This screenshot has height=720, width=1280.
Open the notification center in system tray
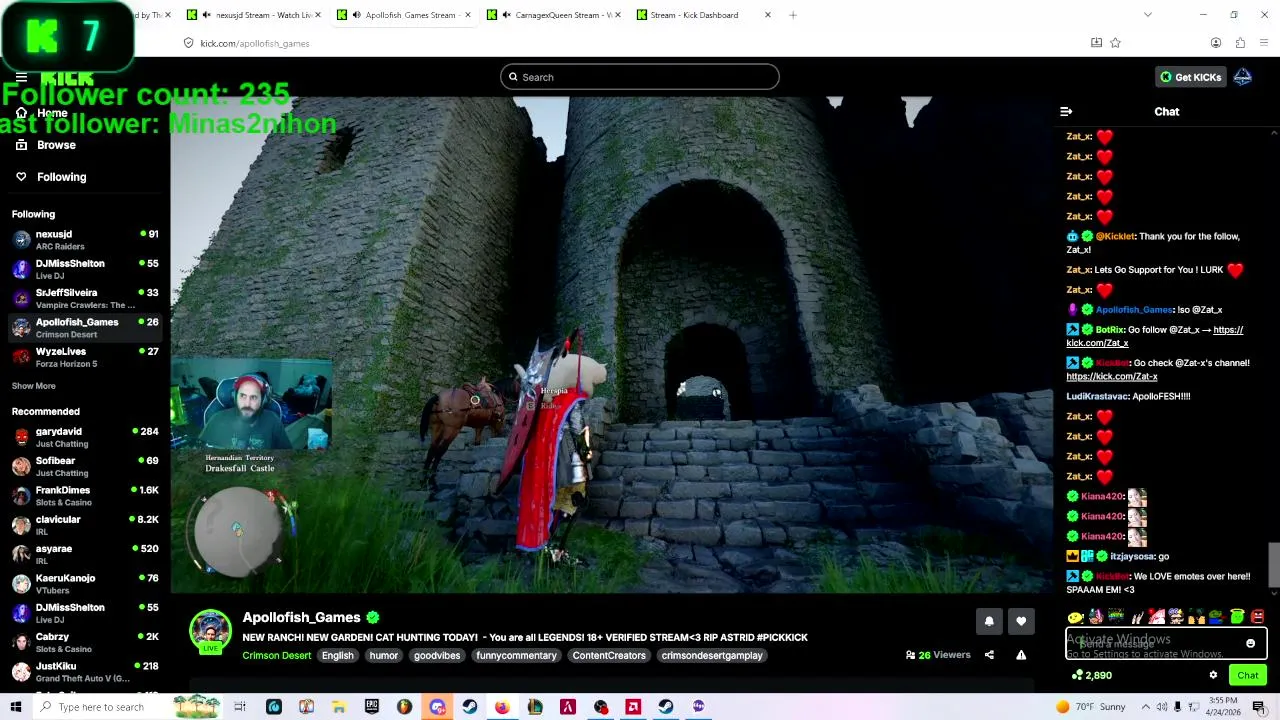point(1259,707)
